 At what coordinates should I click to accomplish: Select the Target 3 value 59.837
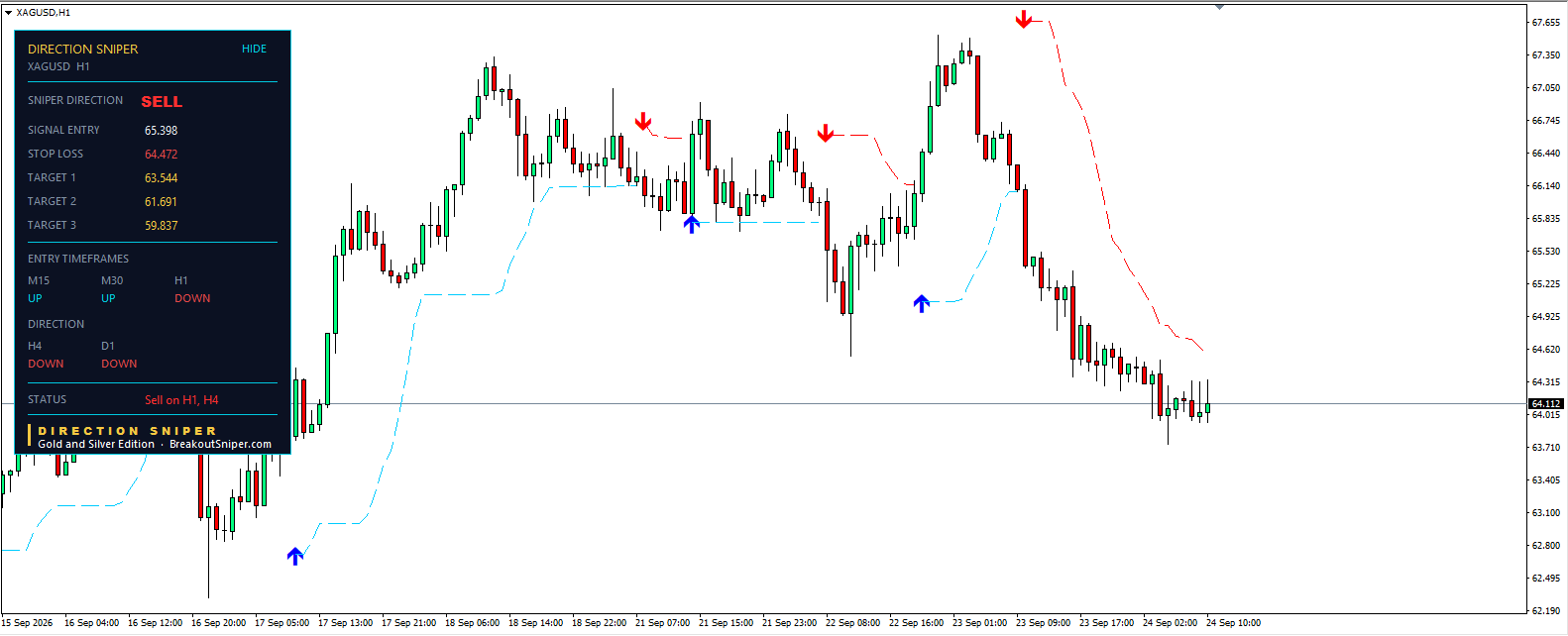coord(161,225)
